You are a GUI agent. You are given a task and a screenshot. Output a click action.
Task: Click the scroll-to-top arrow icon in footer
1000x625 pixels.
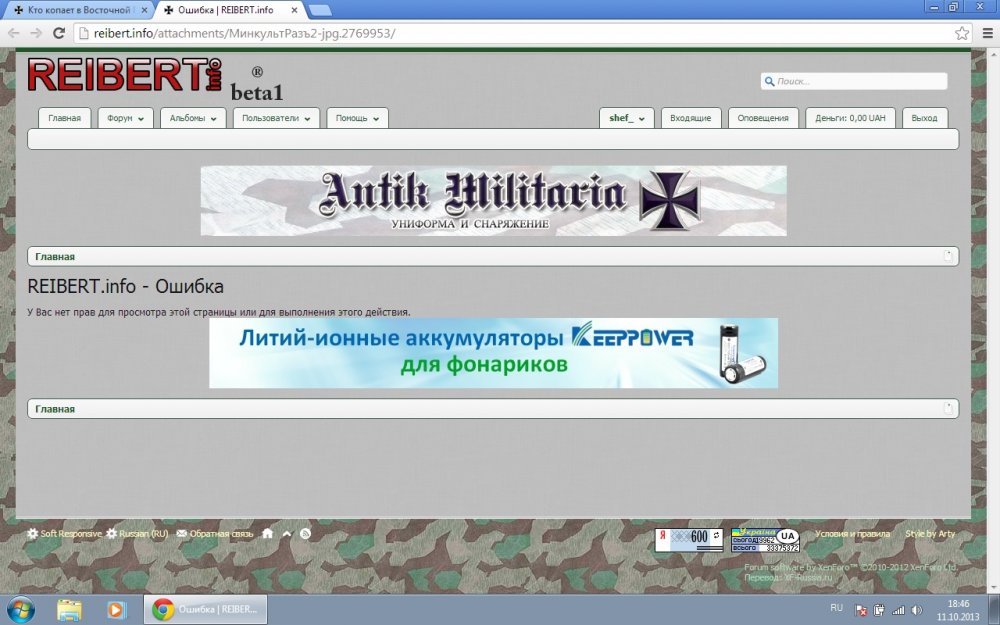tap(287, 534)
